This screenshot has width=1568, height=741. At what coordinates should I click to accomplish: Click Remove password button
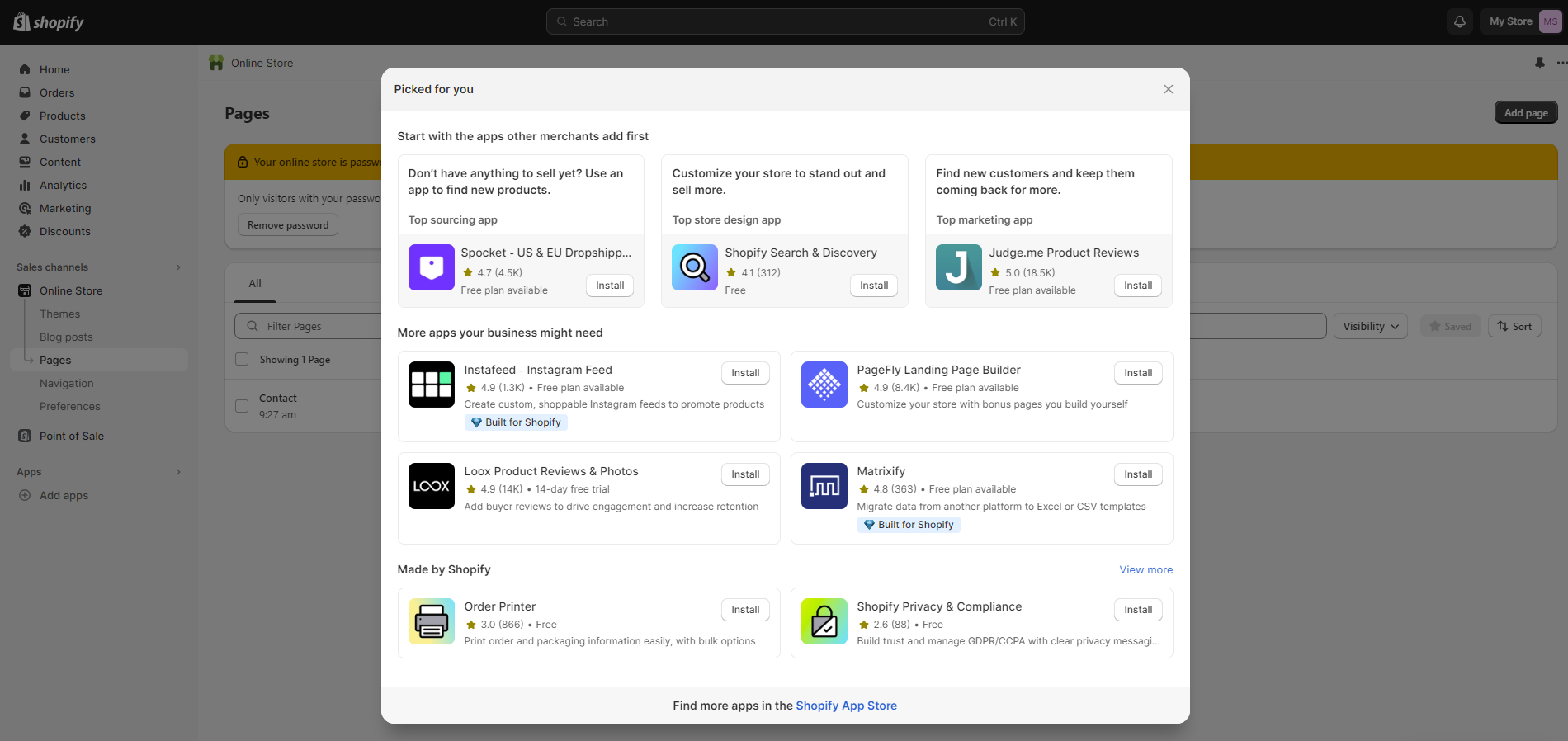pyautogui.click(x=288, y=224)
